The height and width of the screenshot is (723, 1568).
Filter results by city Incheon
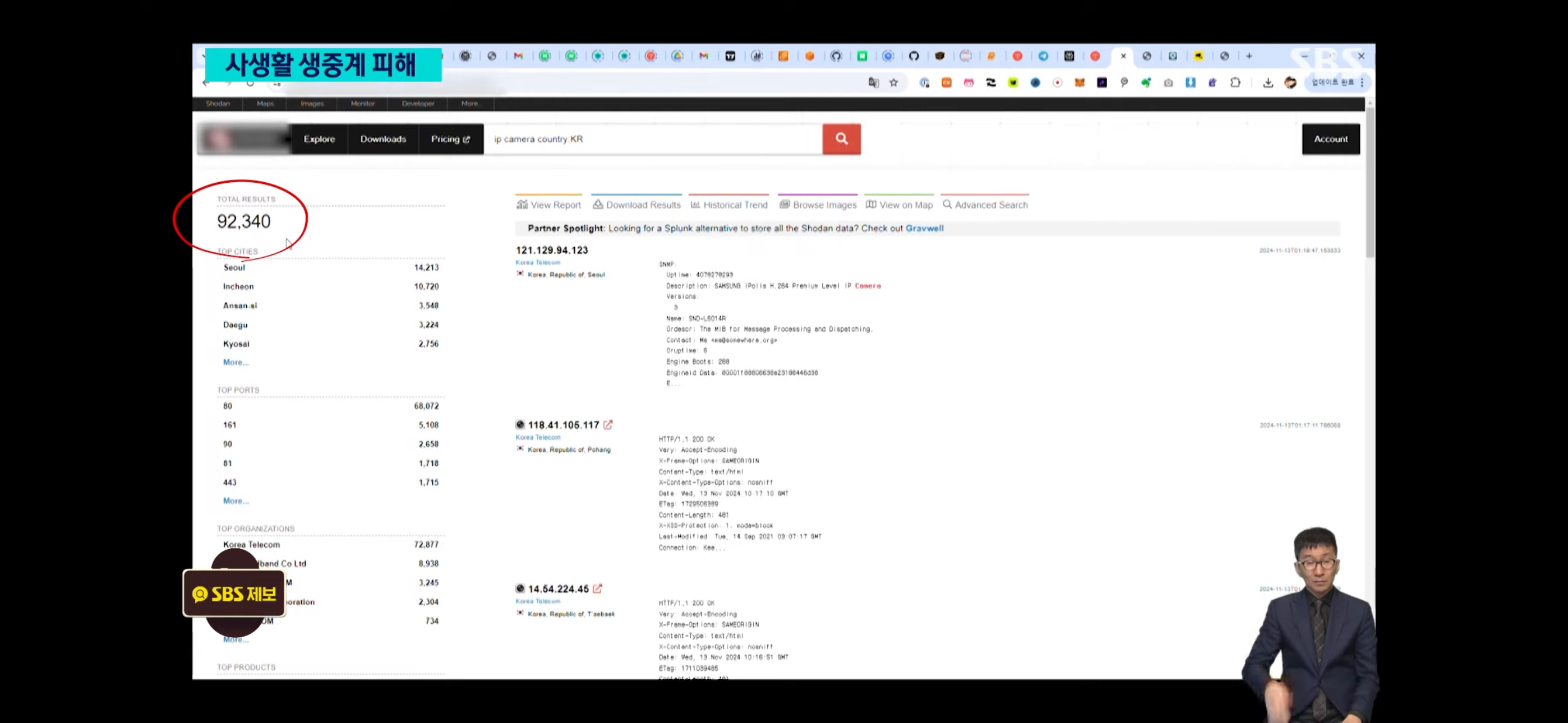click(238, 286)
